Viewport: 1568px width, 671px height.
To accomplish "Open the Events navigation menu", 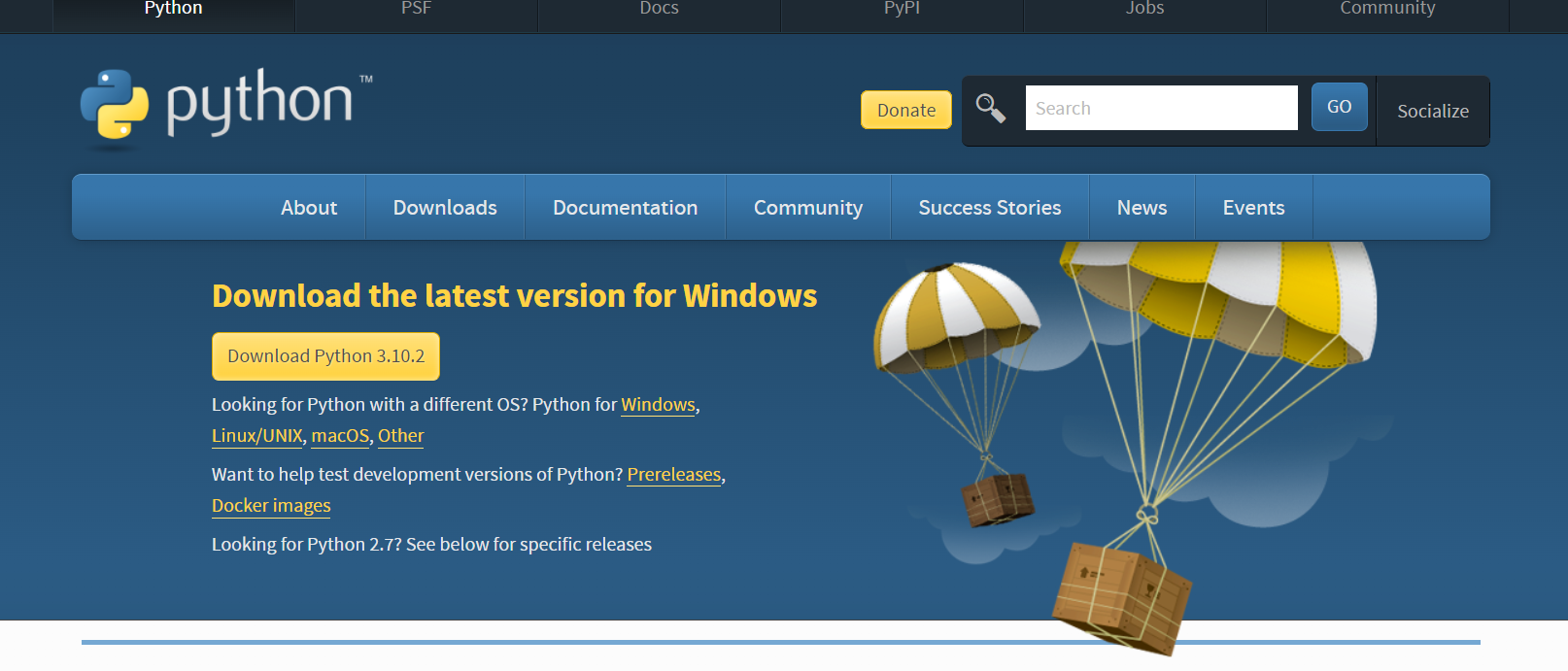I will click(x=1254, y=207).
